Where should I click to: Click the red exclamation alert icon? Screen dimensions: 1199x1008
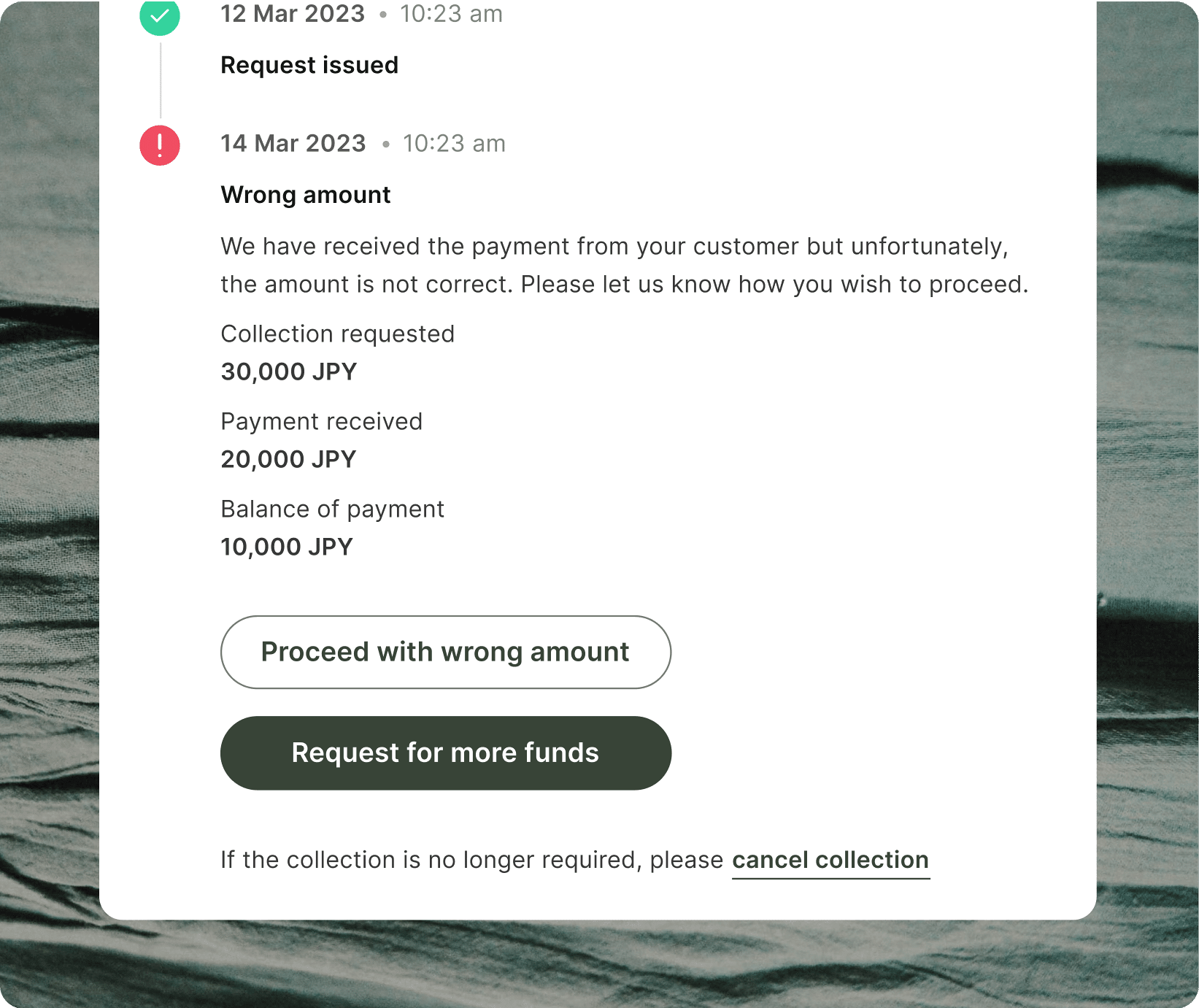(x=160, y=145)
